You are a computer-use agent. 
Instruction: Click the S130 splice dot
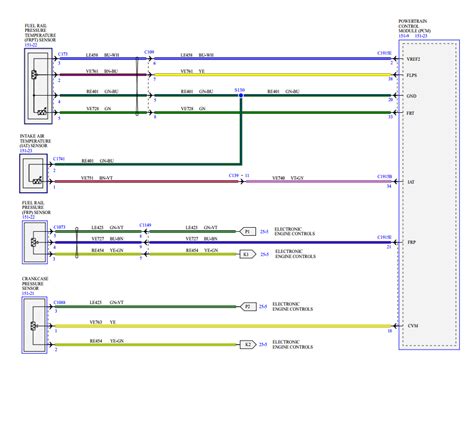(x=241, y=95)
